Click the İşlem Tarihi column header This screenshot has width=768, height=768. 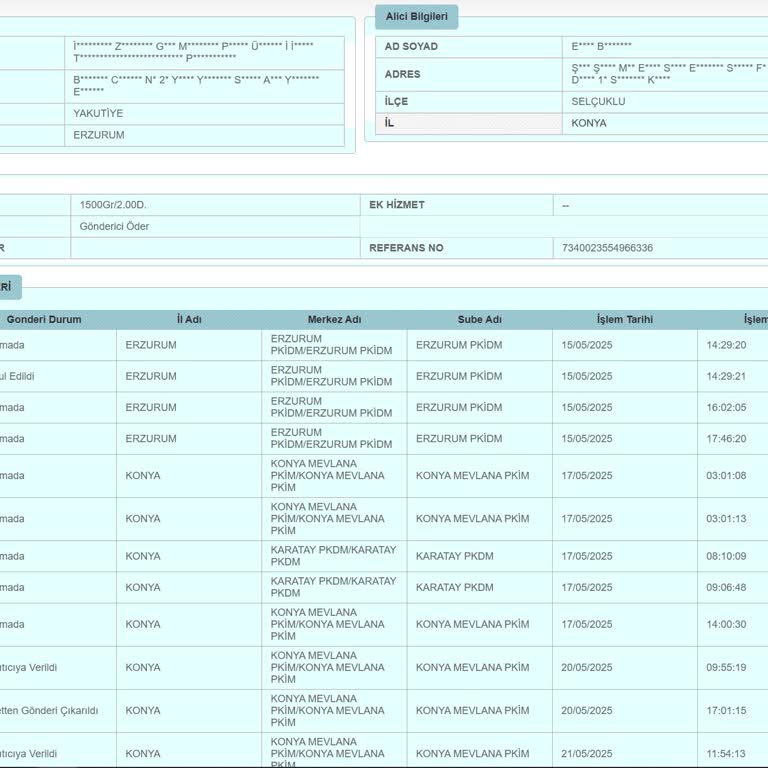625,319
